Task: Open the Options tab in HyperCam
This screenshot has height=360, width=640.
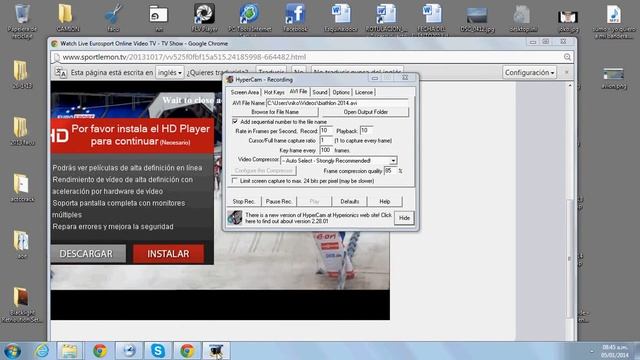Action: pos(341,92)
